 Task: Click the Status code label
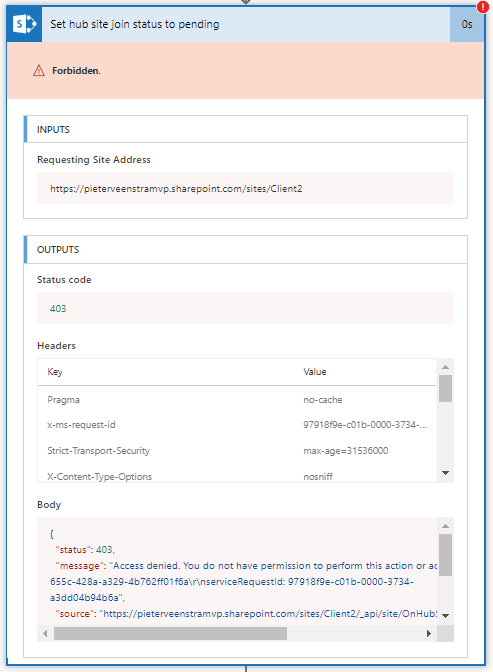click(64, 280)
